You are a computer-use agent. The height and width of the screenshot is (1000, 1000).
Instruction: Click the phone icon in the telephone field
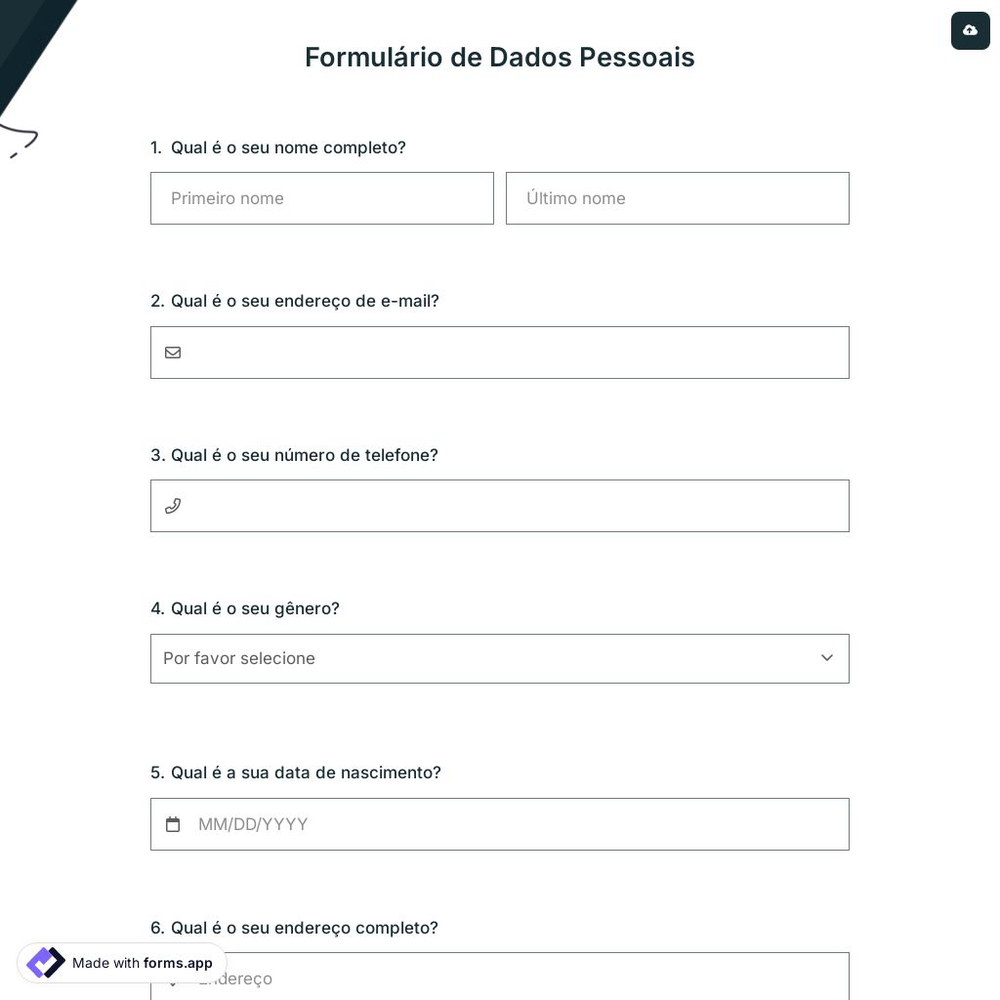pos(173,506)
